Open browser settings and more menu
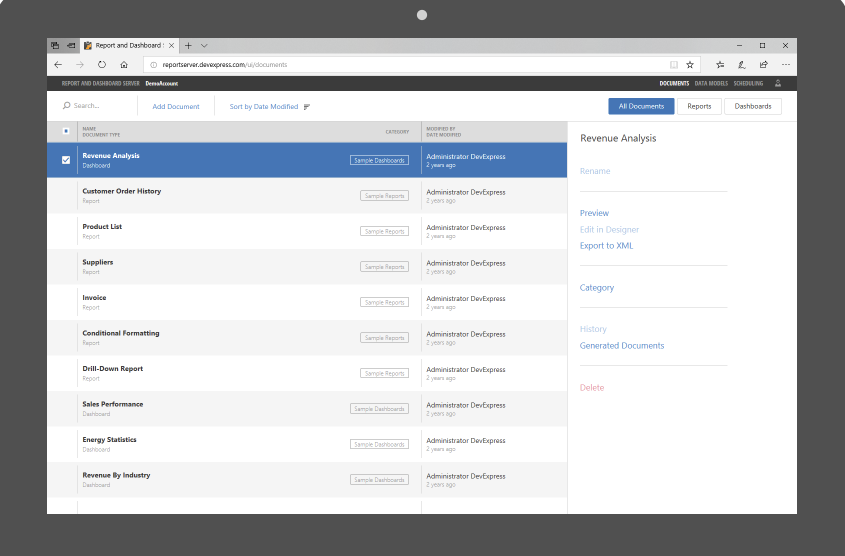This screenshot has height=556, width=845. pyautogui.click(x=786, y=65)
